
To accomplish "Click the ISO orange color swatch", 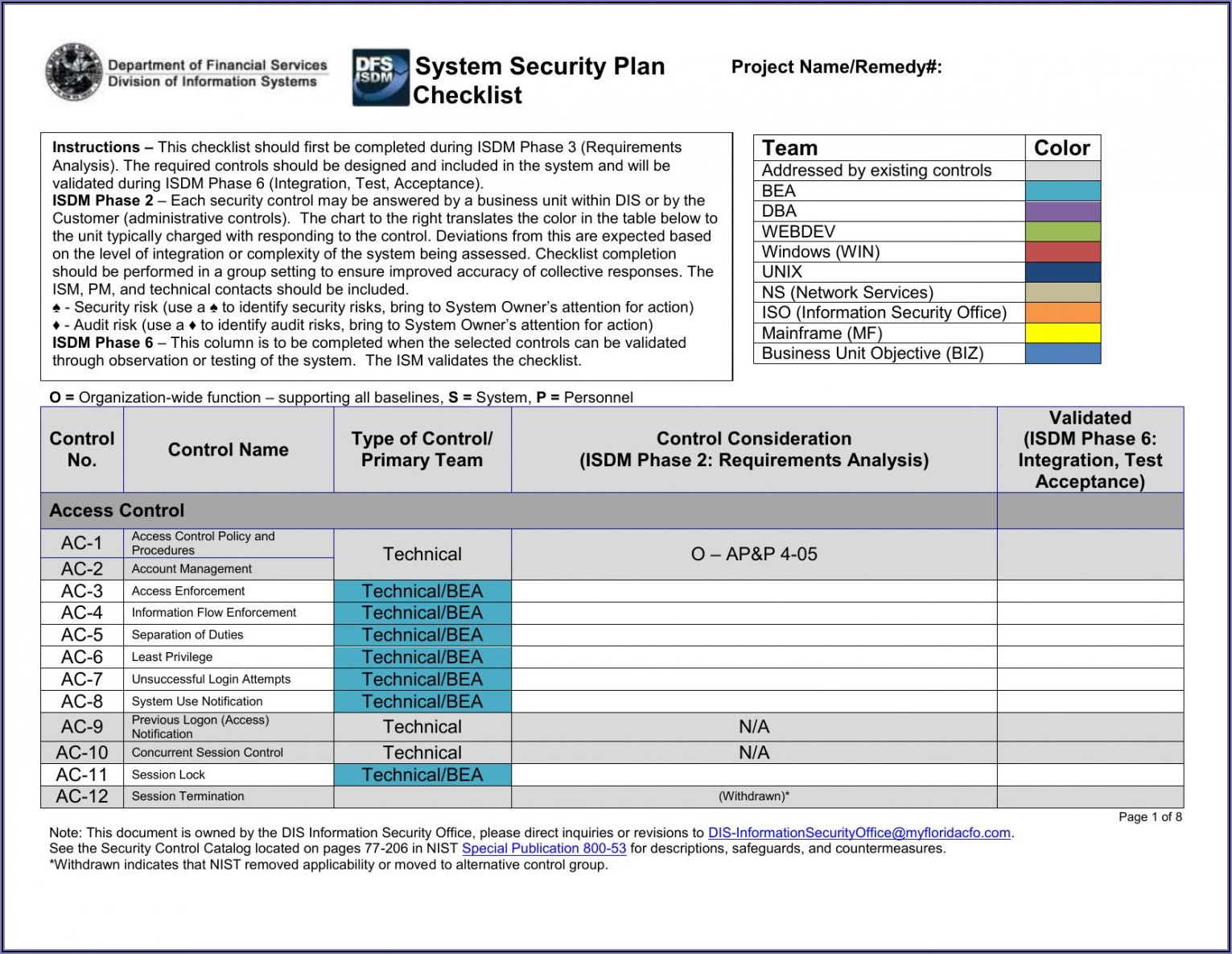I will tap(1062, 312).
